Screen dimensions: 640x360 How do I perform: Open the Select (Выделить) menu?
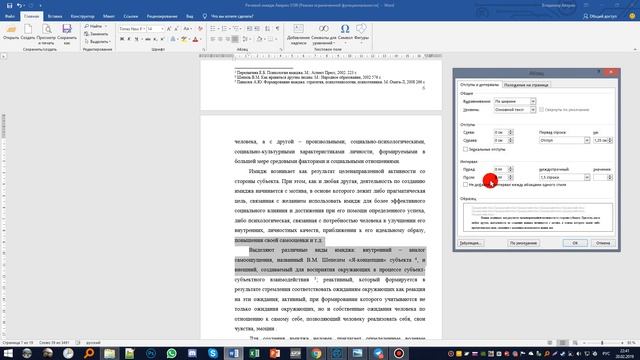click(x=97, y=42)
